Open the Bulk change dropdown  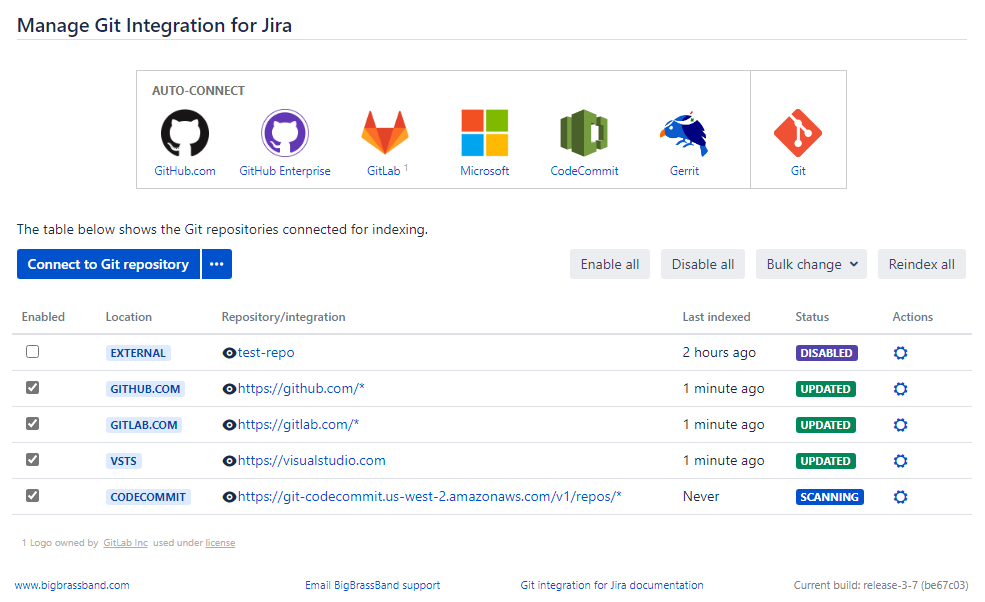click(811, 265)
